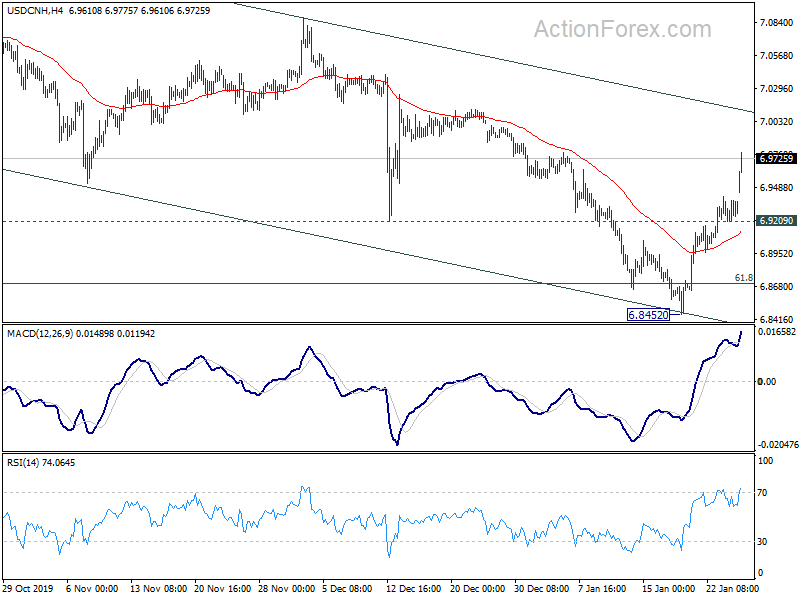This screenshot has height=600, width=800.
Task: Click the 6.86800 price axis label
Action: click(x=777, y=287)
